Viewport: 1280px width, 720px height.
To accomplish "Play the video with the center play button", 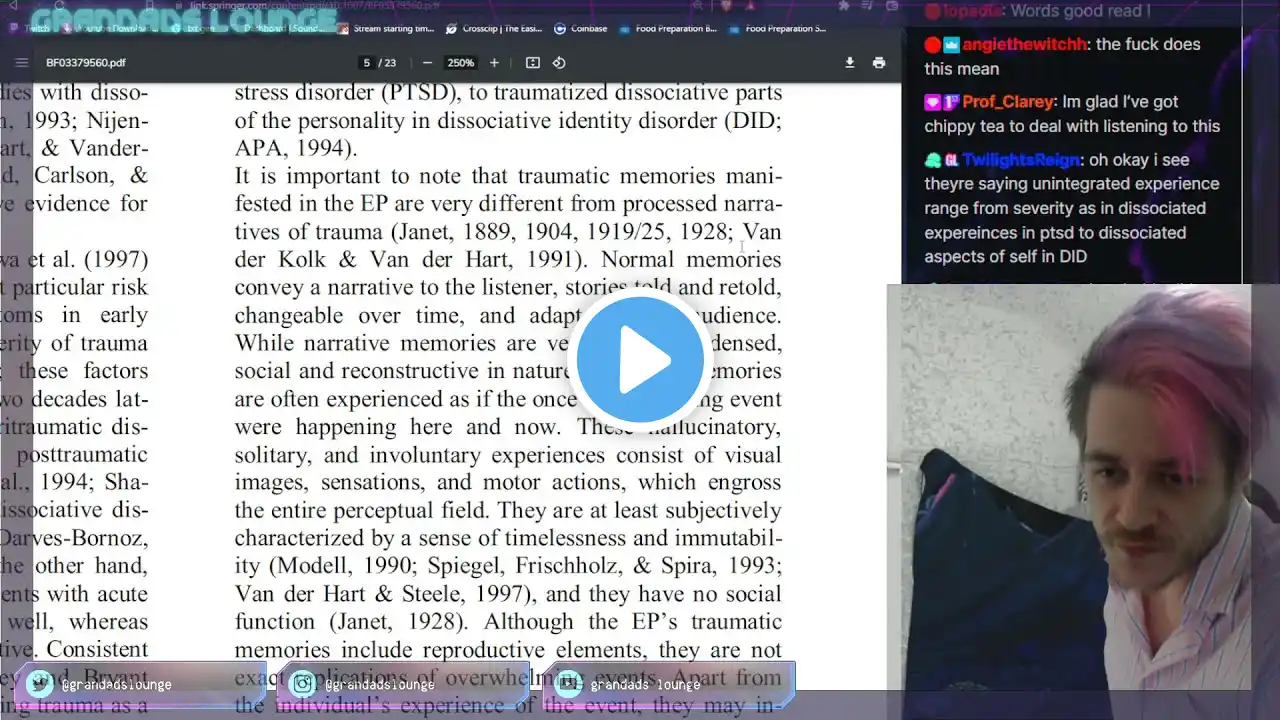I will coord(640,360).
